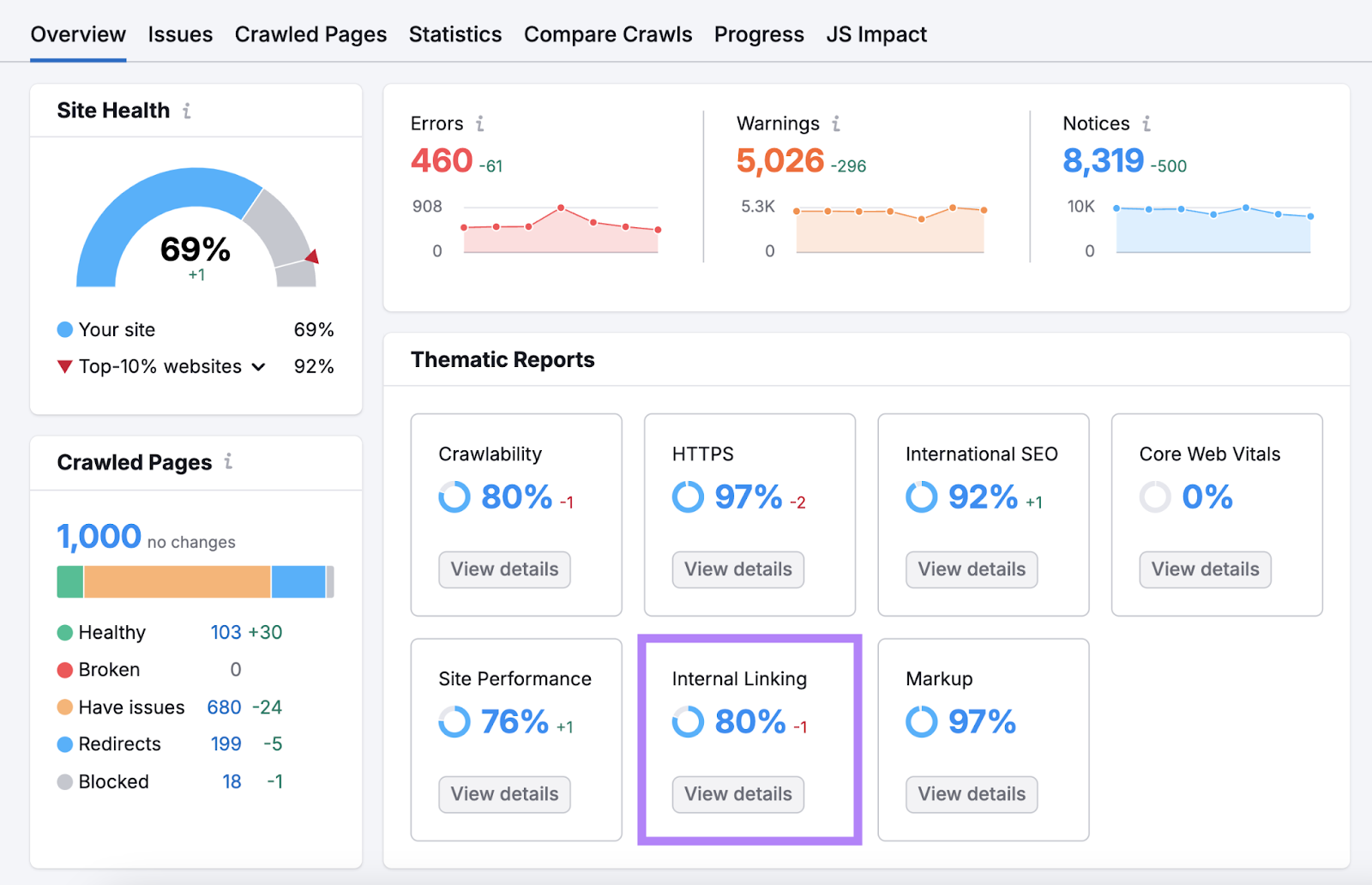Viewport: 1372px width, 885px height.
Task: Expand the Top-10% websites dropdown
Action: [258, 366]
